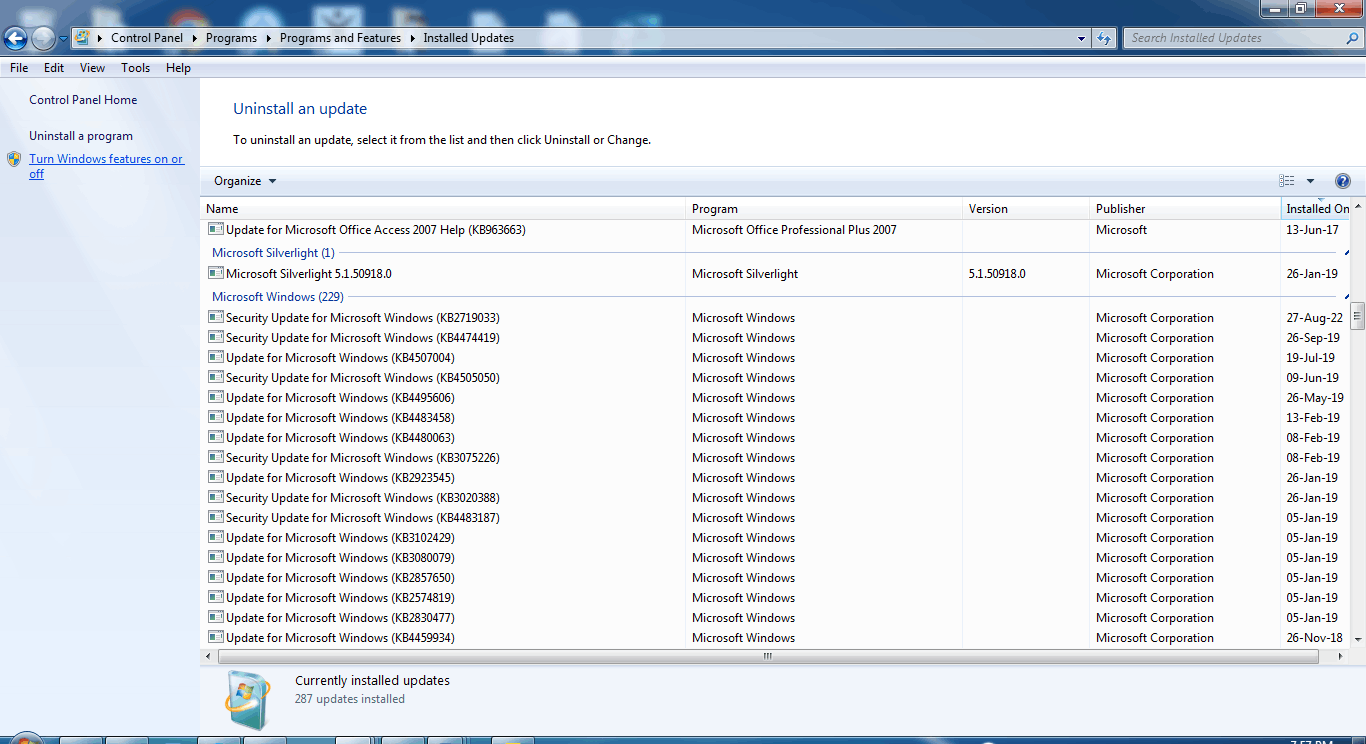Click the installed updates box icon in details pane
Image resolution: width=1366 pixels, height=744 pixels.
[246, 698]
